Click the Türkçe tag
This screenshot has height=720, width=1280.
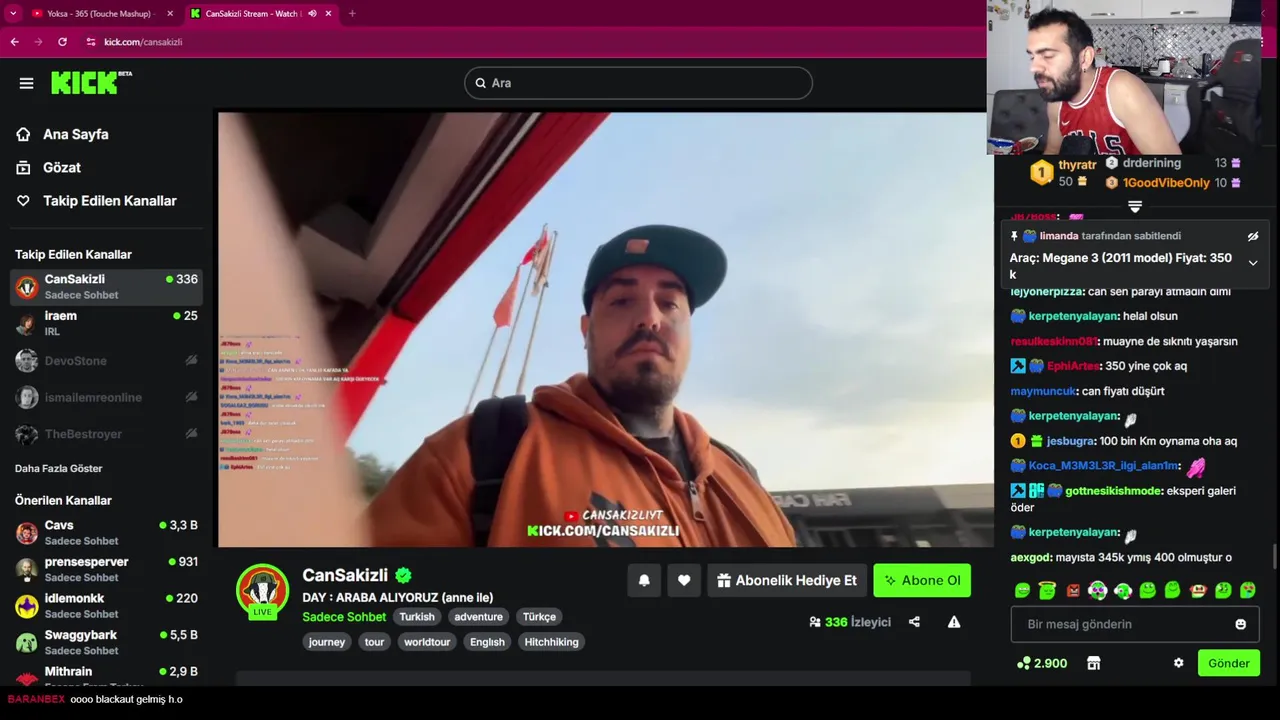click(x=539, y=617)
